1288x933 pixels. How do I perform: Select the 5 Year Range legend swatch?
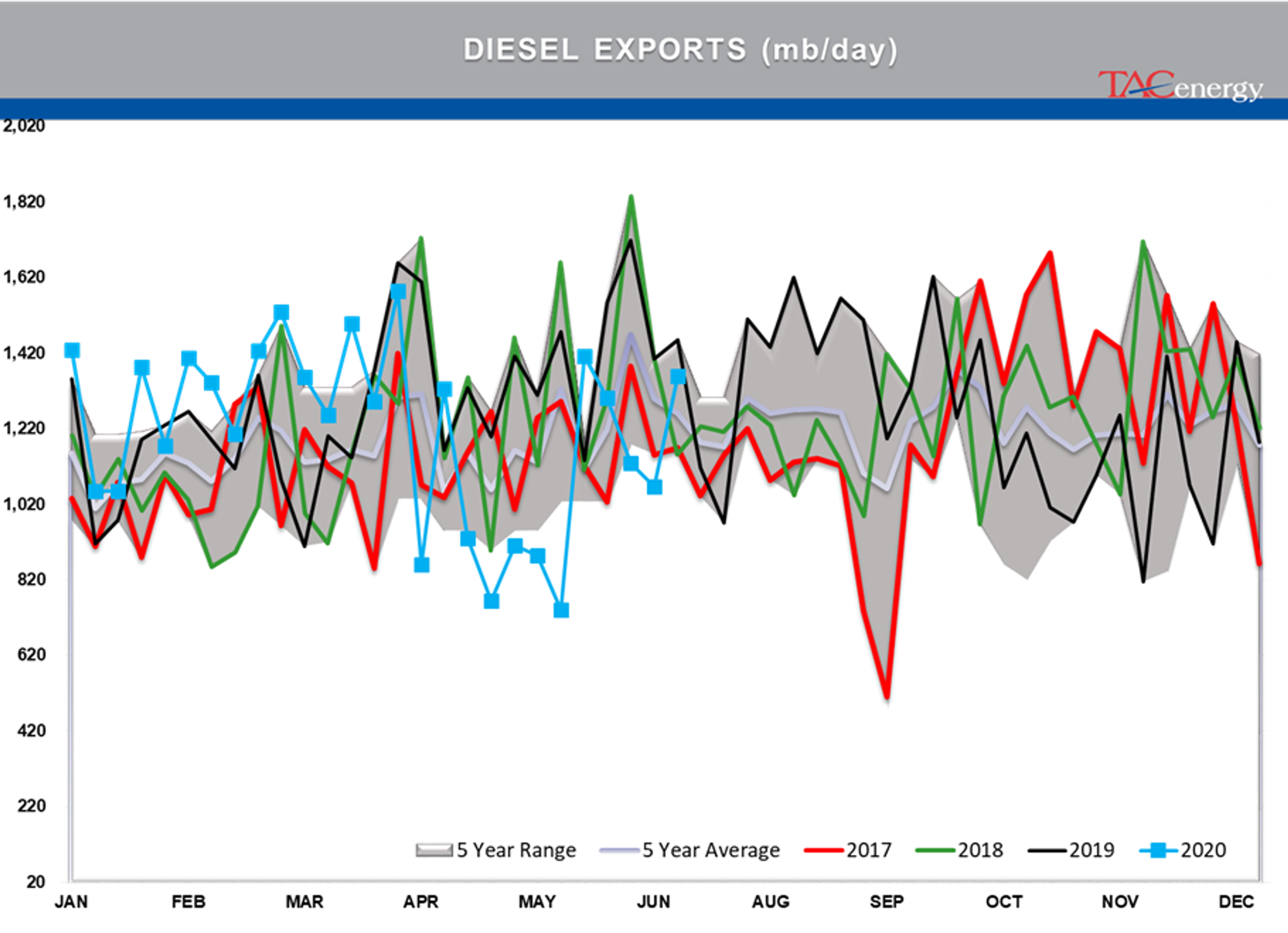coord(434,850)
